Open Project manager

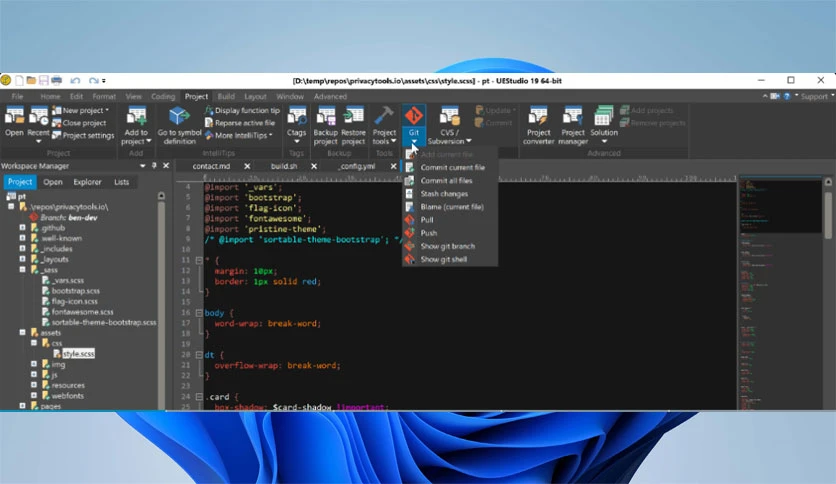tap(573, 126)
